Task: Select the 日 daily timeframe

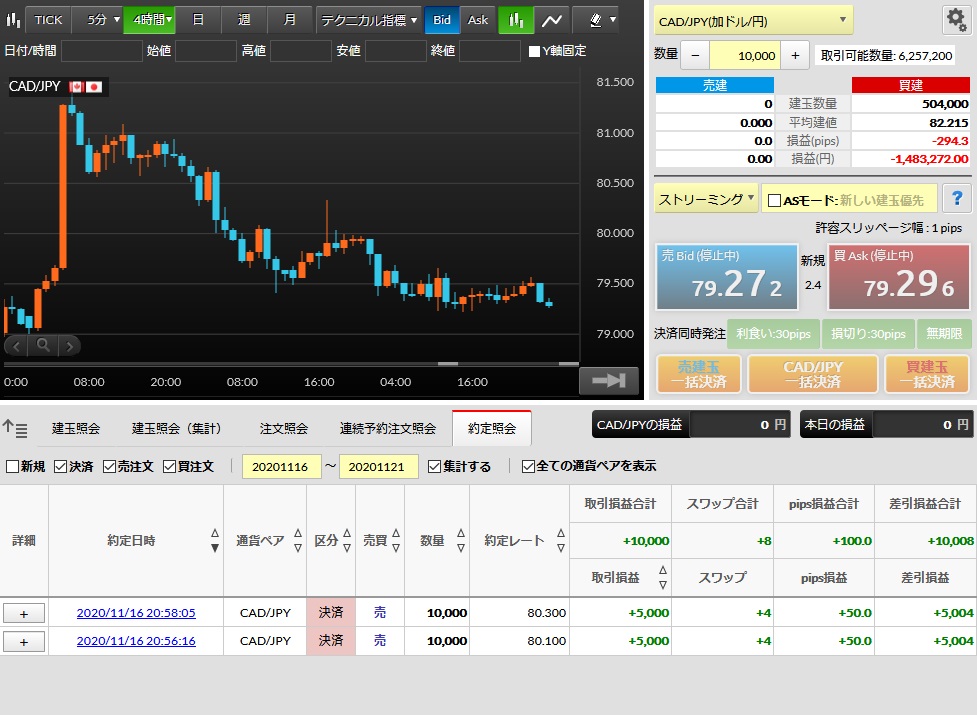Action: point(198,20)
